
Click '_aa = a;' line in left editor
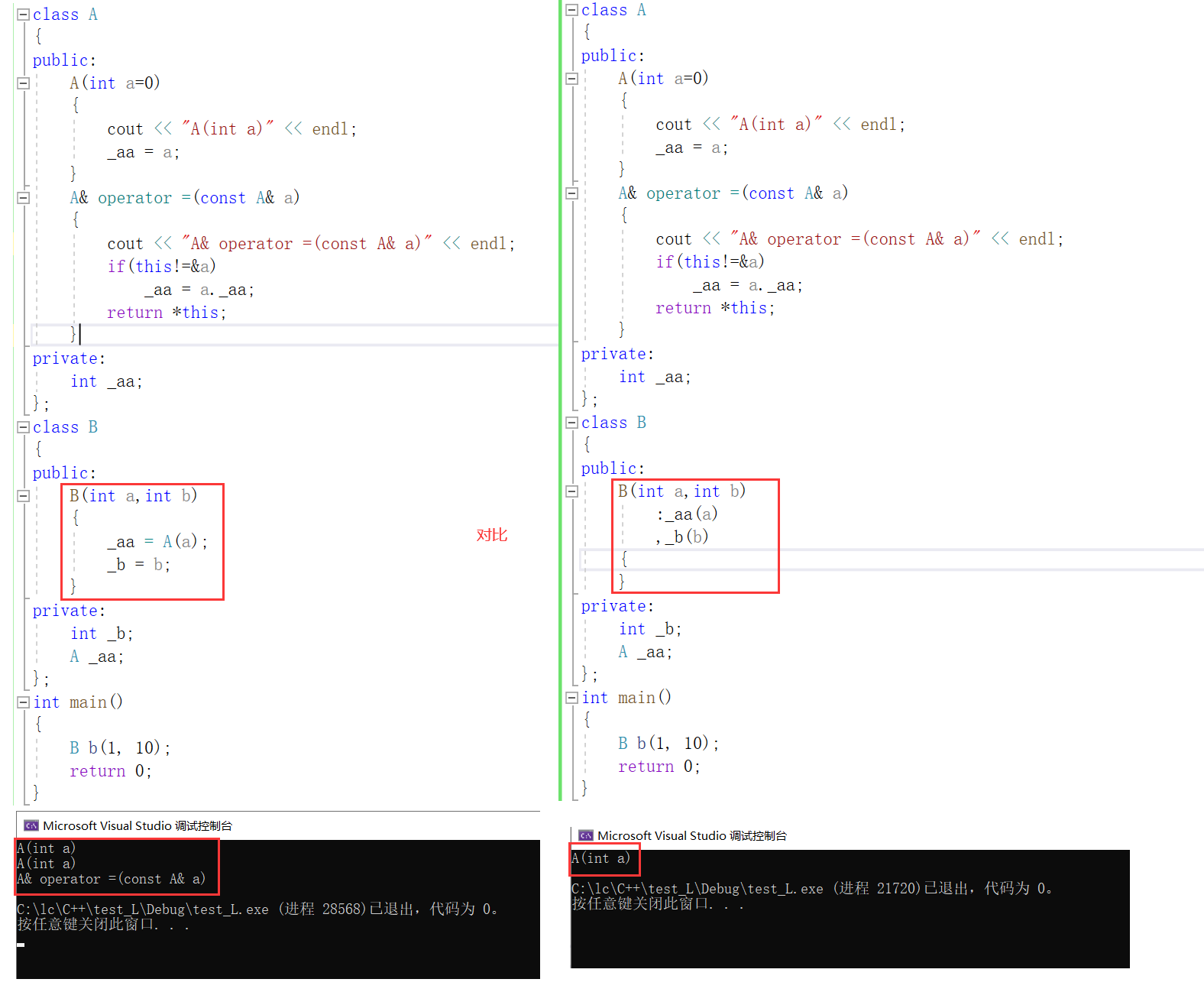tap(144, 152)
